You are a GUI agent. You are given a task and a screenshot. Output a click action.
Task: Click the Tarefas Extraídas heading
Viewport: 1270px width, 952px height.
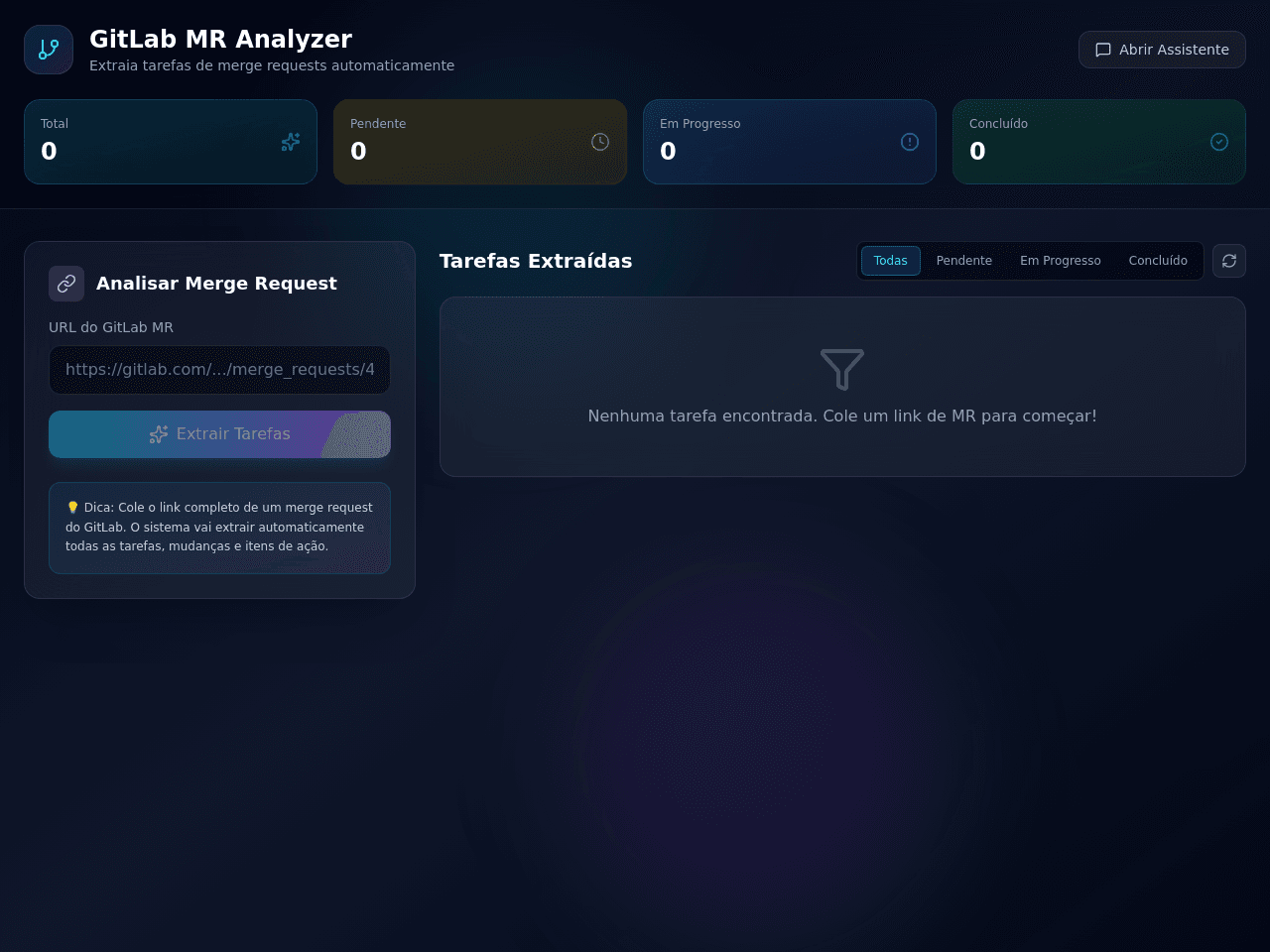[x=536, y=261]
